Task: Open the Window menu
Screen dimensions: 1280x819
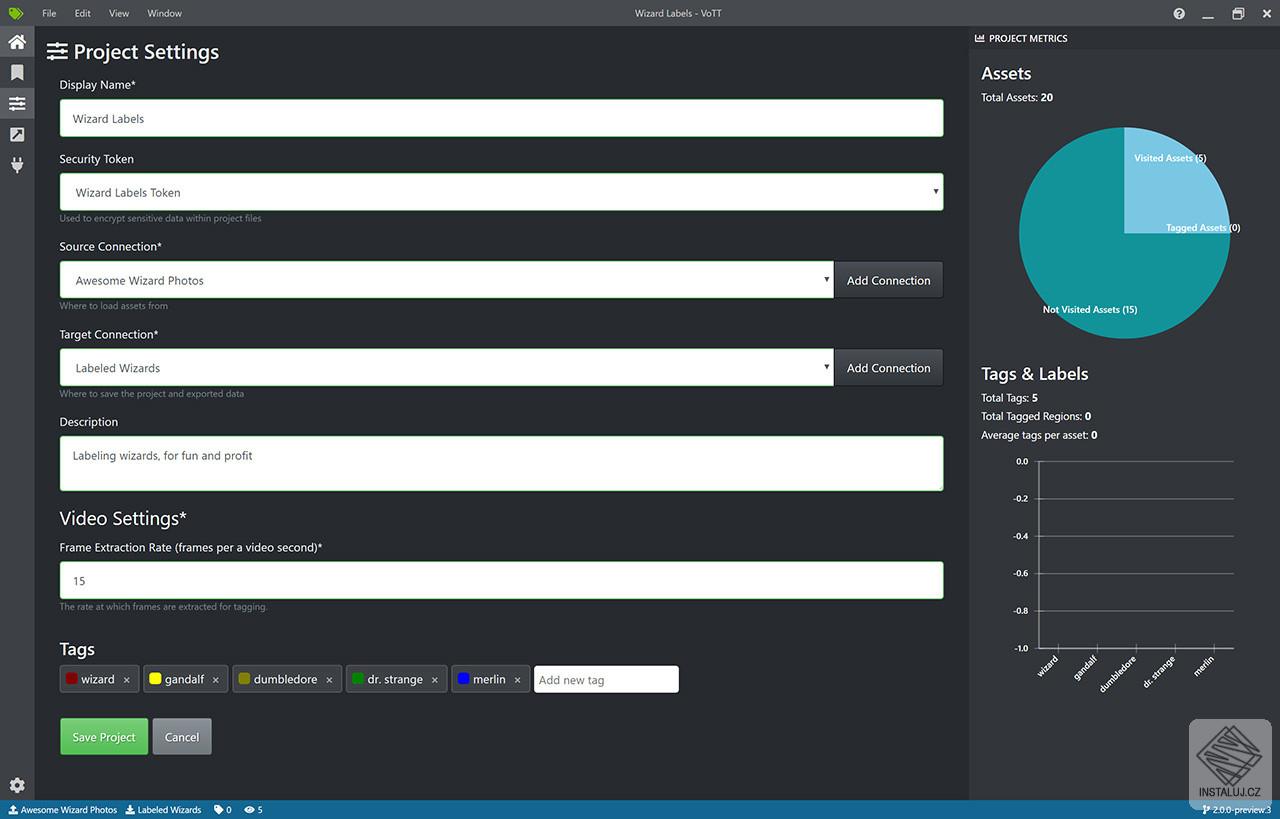Action: [x=164, y=13]
